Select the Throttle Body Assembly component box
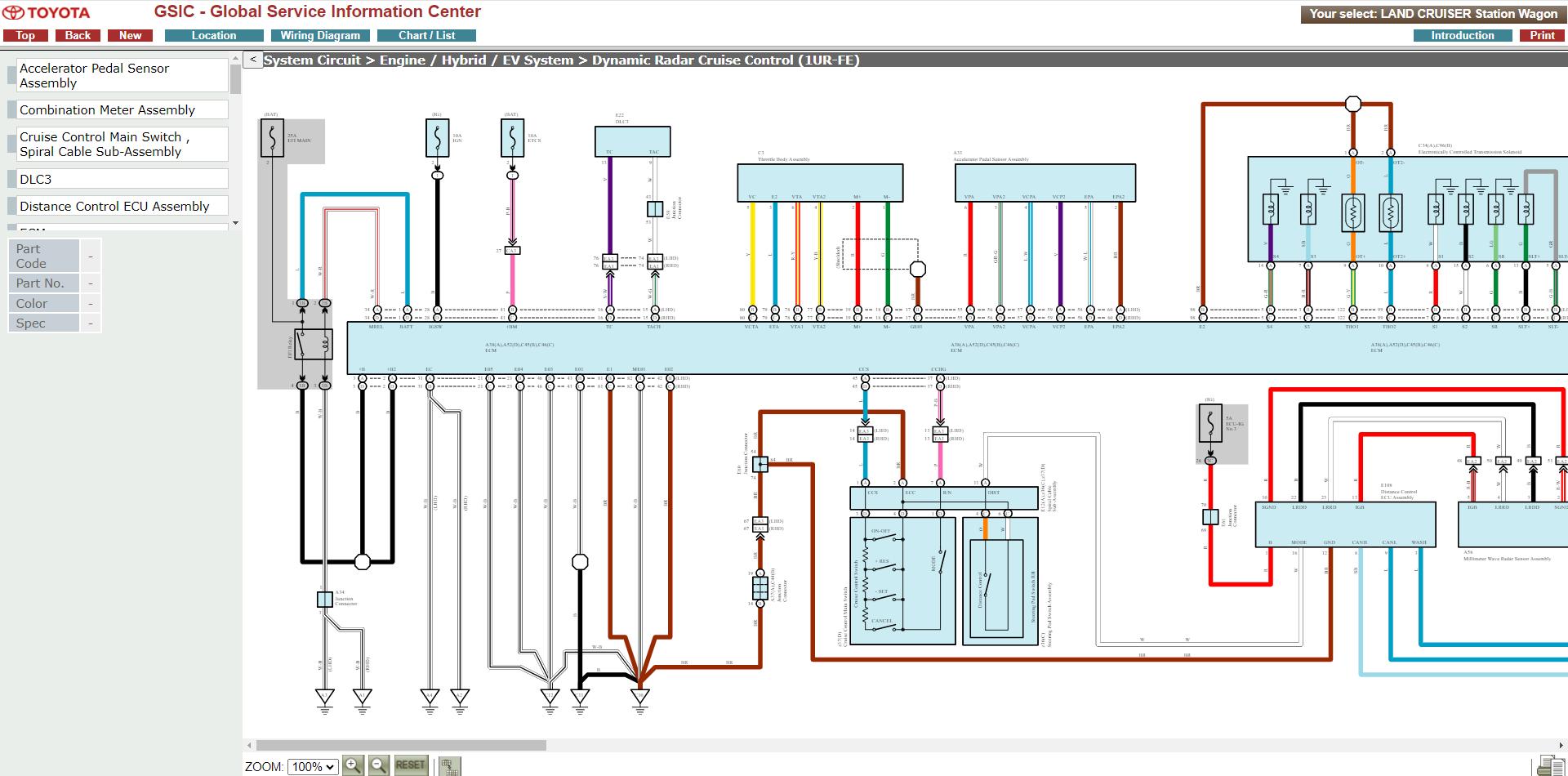This screenshot has width=1568, height=776. (820, 182)
